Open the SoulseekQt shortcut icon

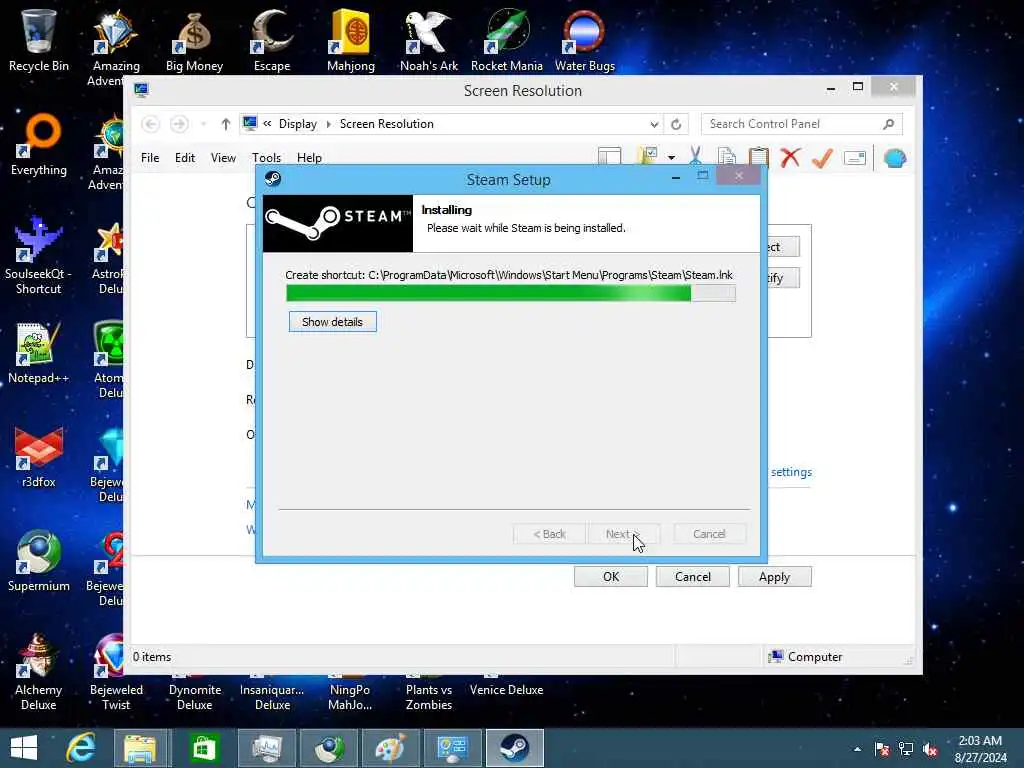click(39, 255)
